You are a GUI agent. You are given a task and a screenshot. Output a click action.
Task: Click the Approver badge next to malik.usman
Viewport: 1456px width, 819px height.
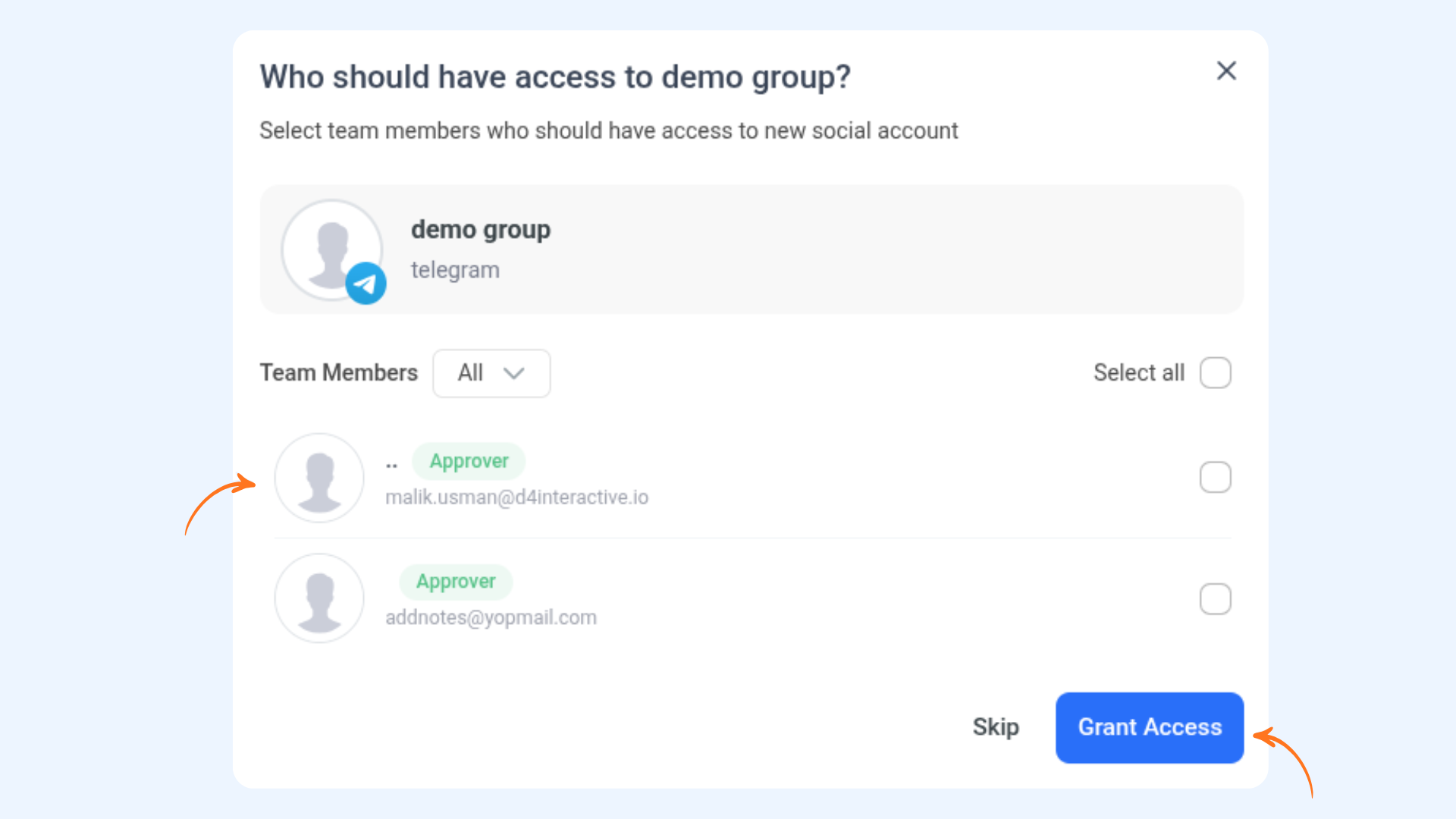pos(469,461)
